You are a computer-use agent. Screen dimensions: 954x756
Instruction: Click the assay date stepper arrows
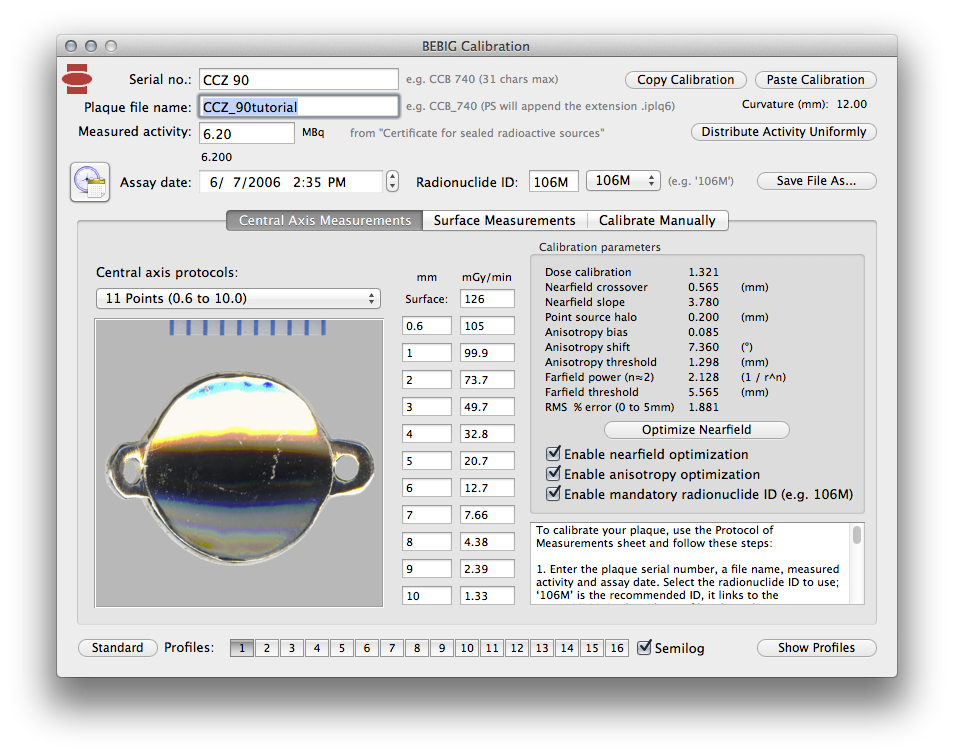pyautogui.click(x=392, y=181)
